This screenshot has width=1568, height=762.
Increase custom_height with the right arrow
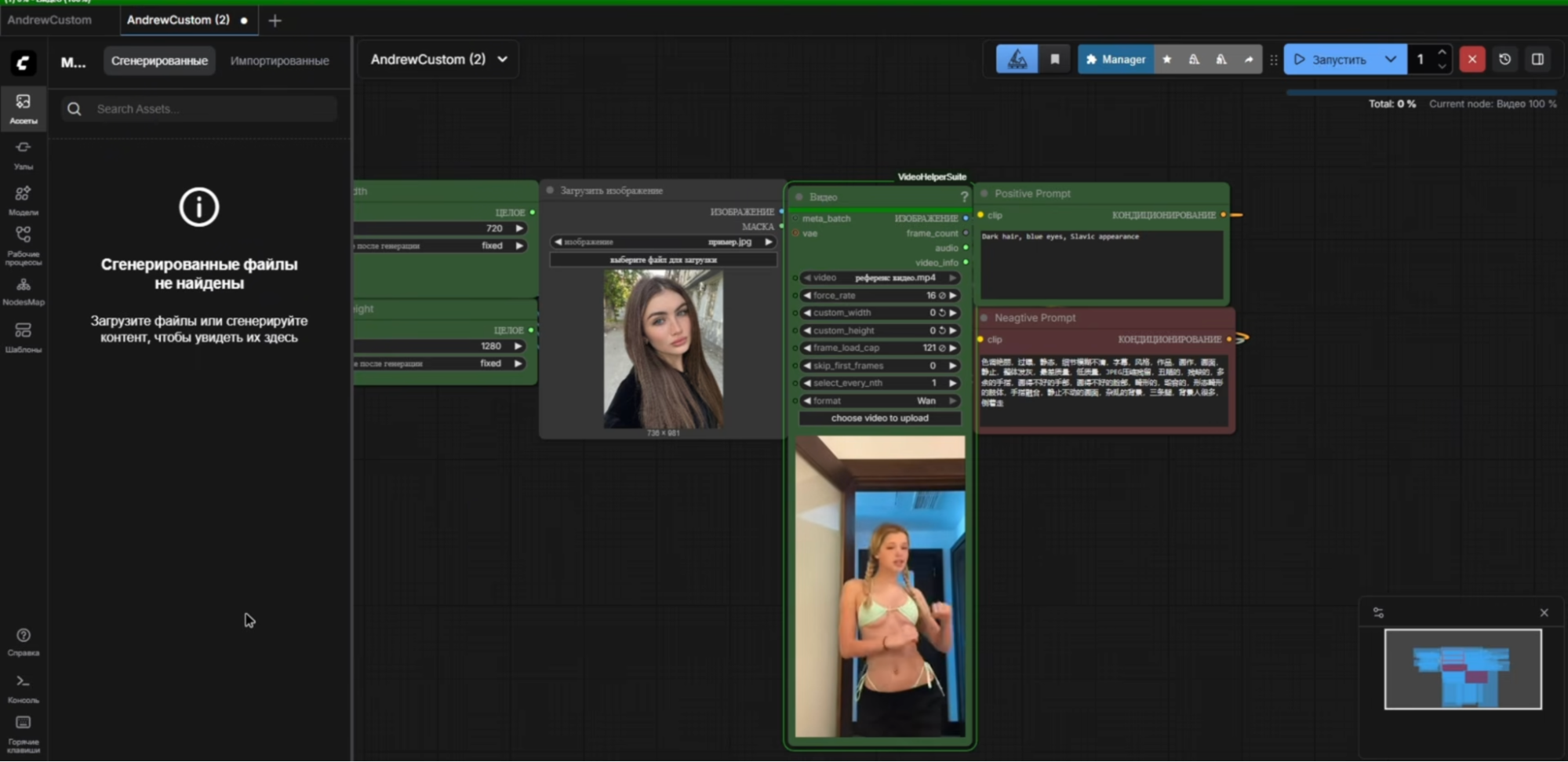tap(953, 330)
